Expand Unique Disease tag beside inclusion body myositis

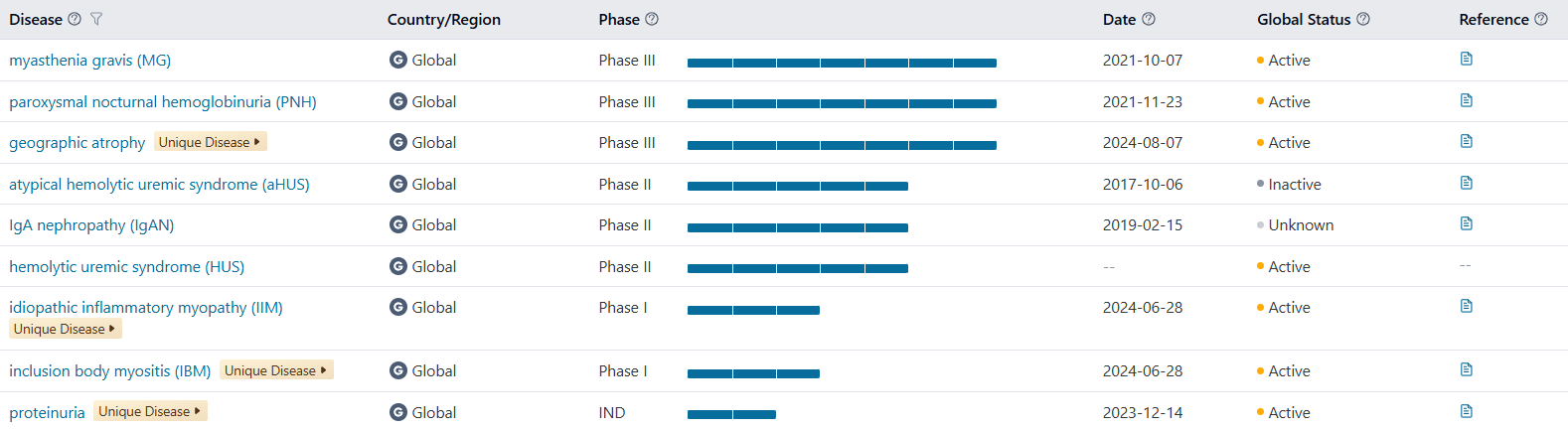click(x=276, y=370)
